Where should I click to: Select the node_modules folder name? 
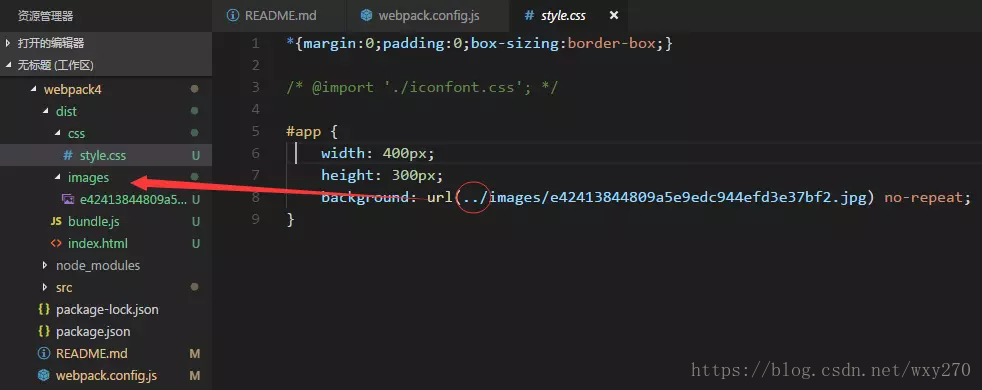point(98,265)
